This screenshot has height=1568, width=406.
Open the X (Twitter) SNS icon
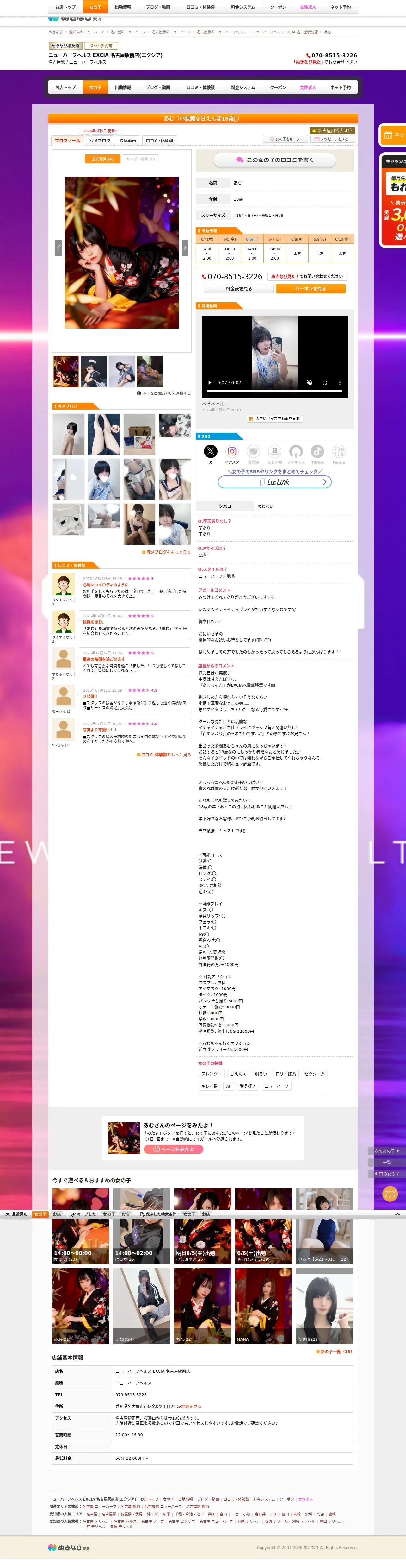(210, 451)
